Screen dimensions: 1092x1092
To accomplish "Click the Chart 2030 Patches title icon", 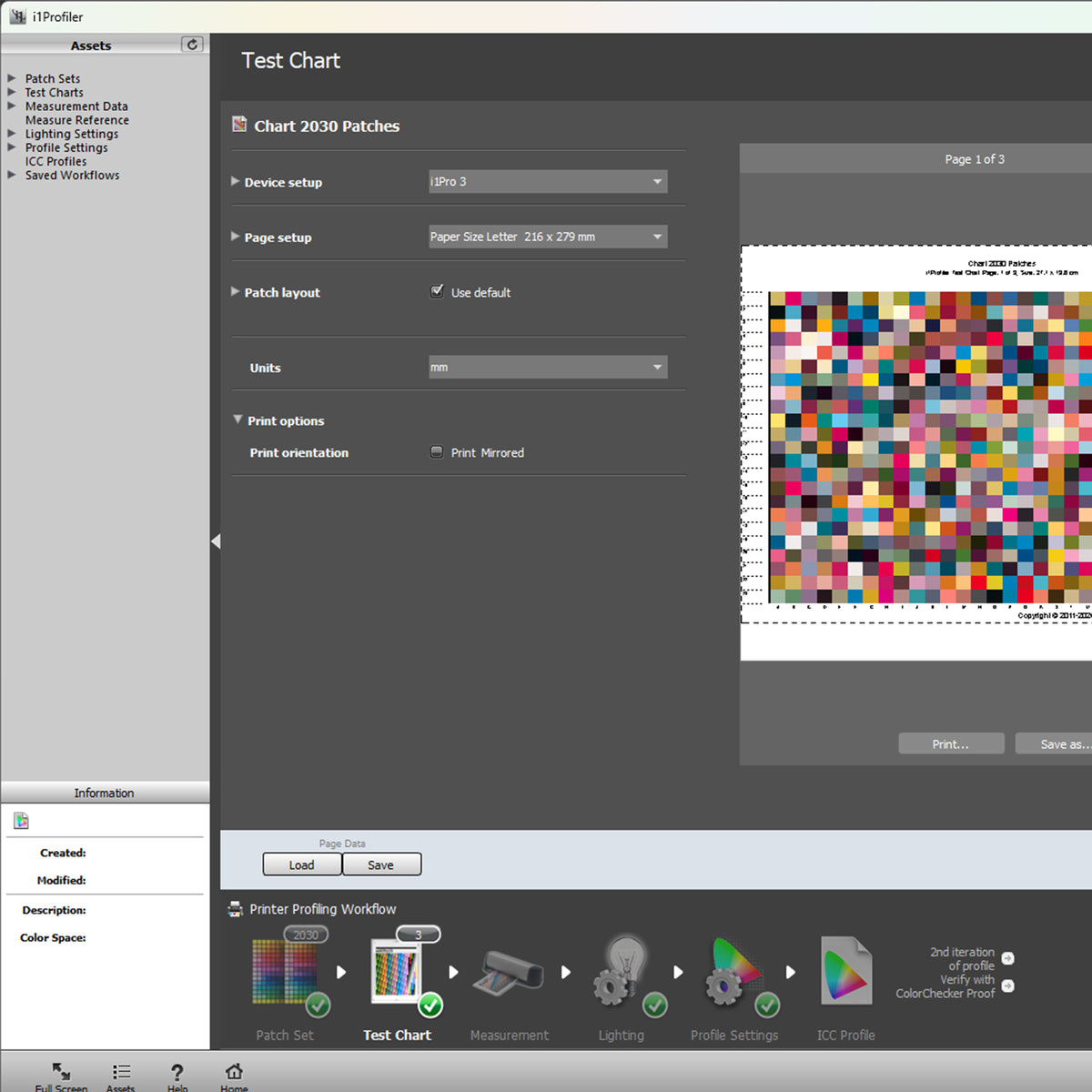I will pyautogui.click(x=239, y=125).
